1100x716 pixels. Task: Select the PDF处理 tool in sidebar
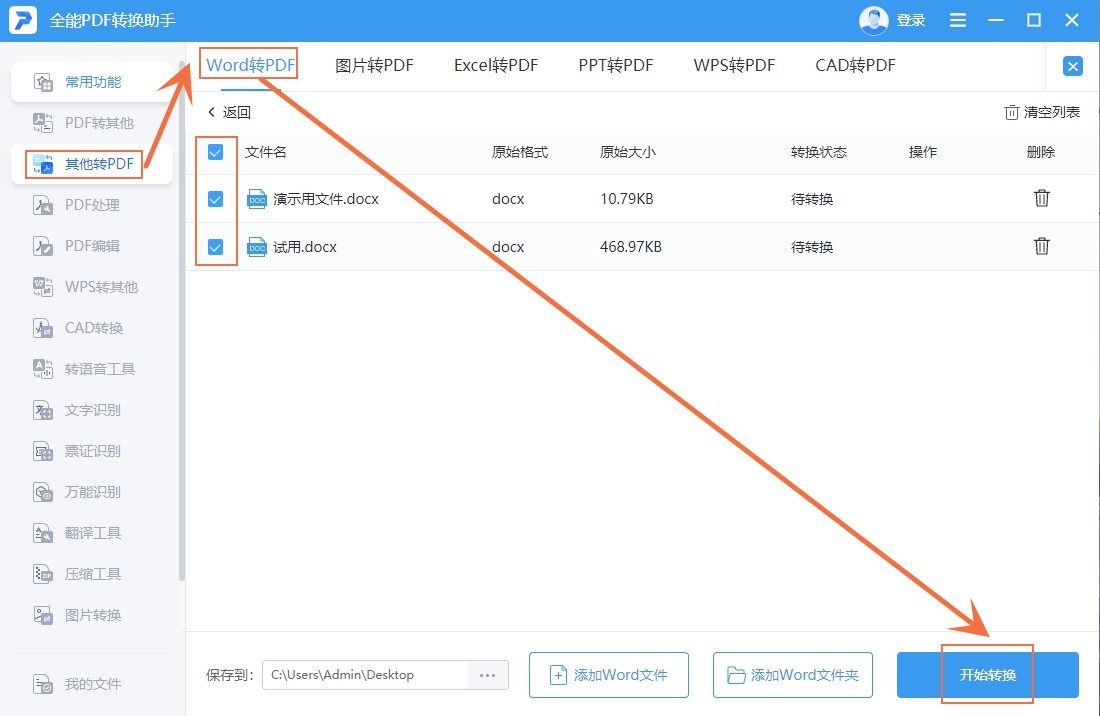pyautogui.click(x=95, y=204)
